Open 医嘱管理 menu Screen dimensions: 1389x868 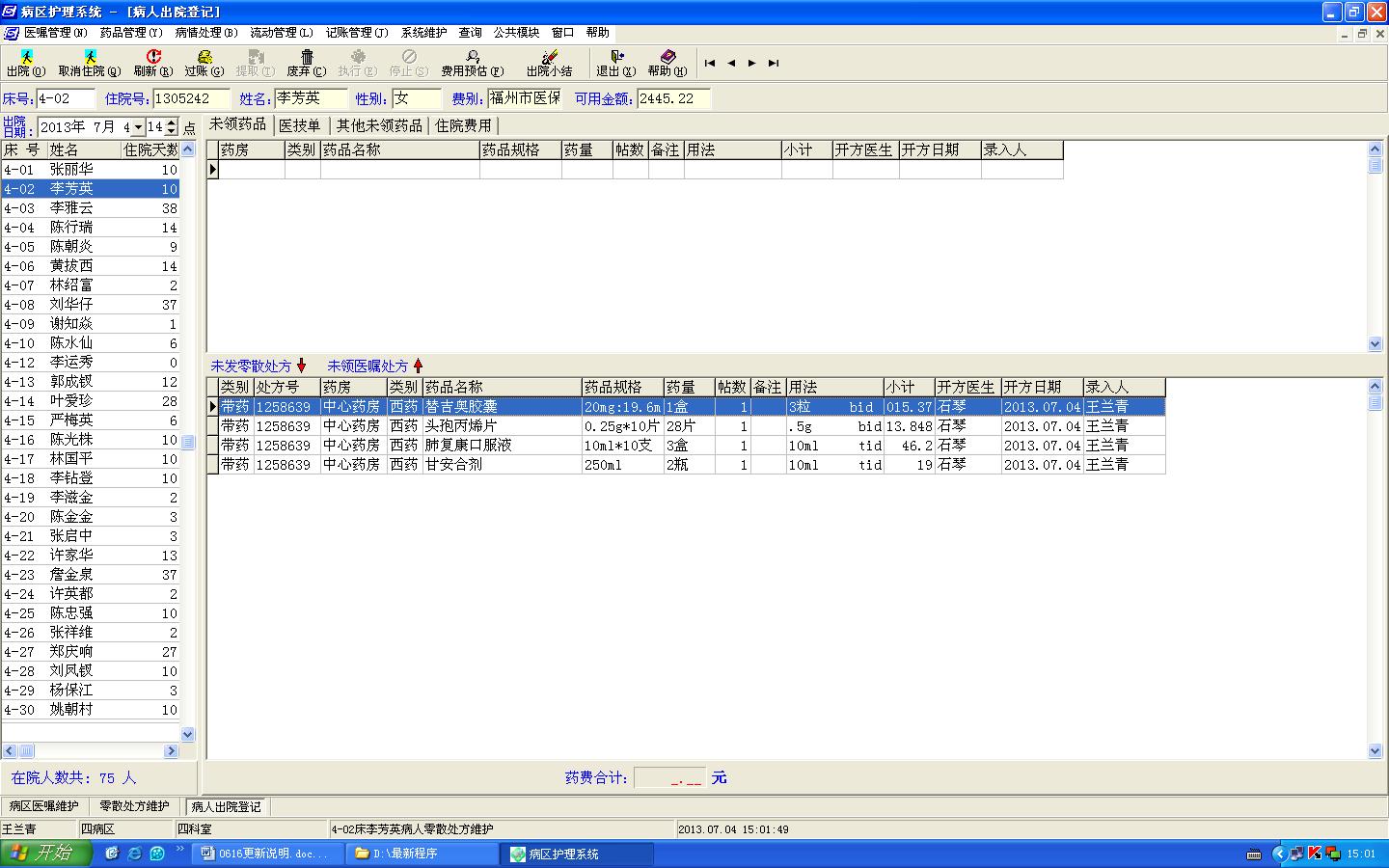point(56,33)
